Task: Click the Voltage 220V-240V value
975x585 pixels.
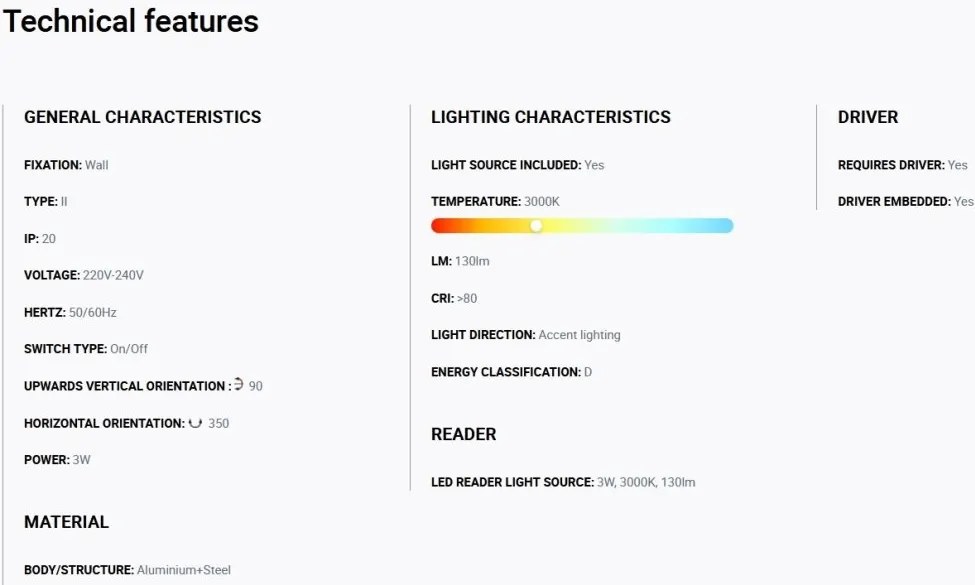Action: [x=113, y=275]
